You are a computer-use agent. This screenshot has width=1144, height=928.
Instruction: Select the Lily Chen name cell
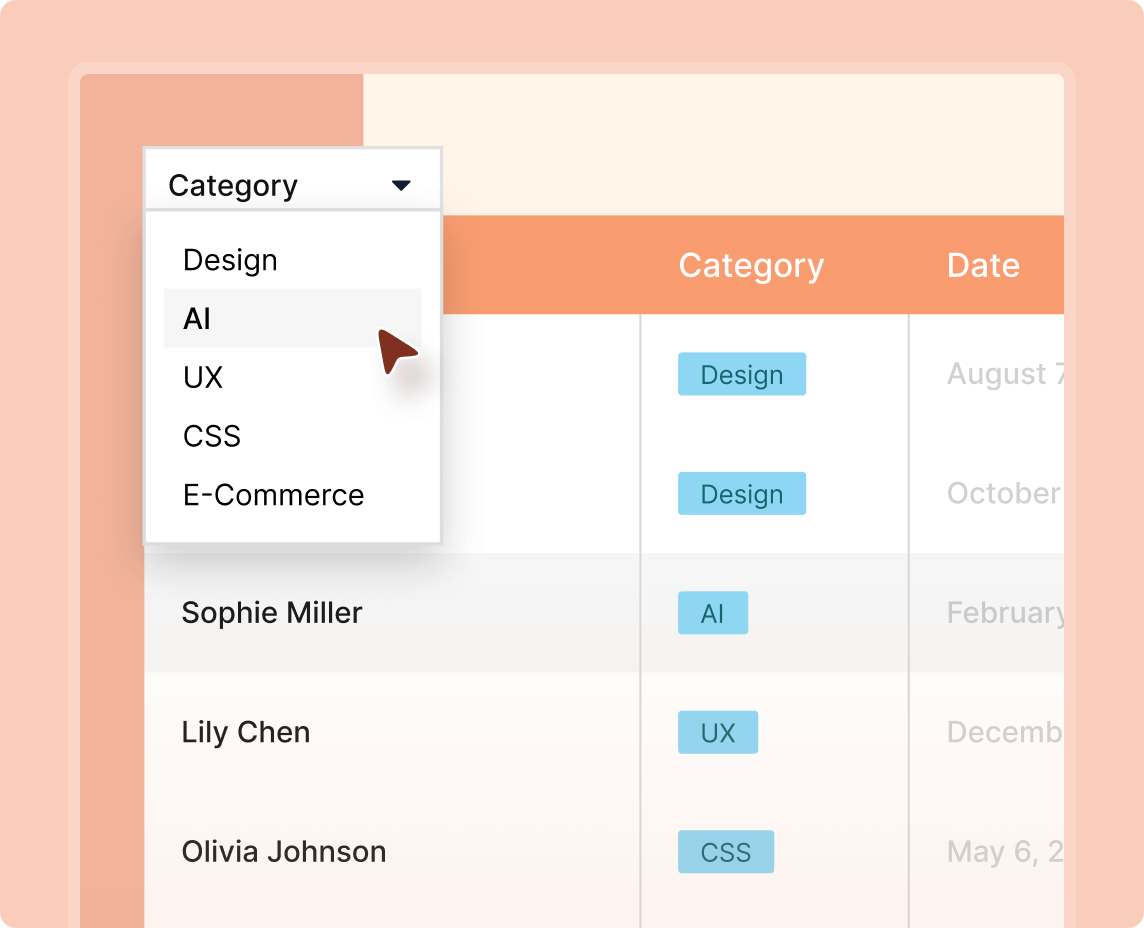(x=246, y=732)
